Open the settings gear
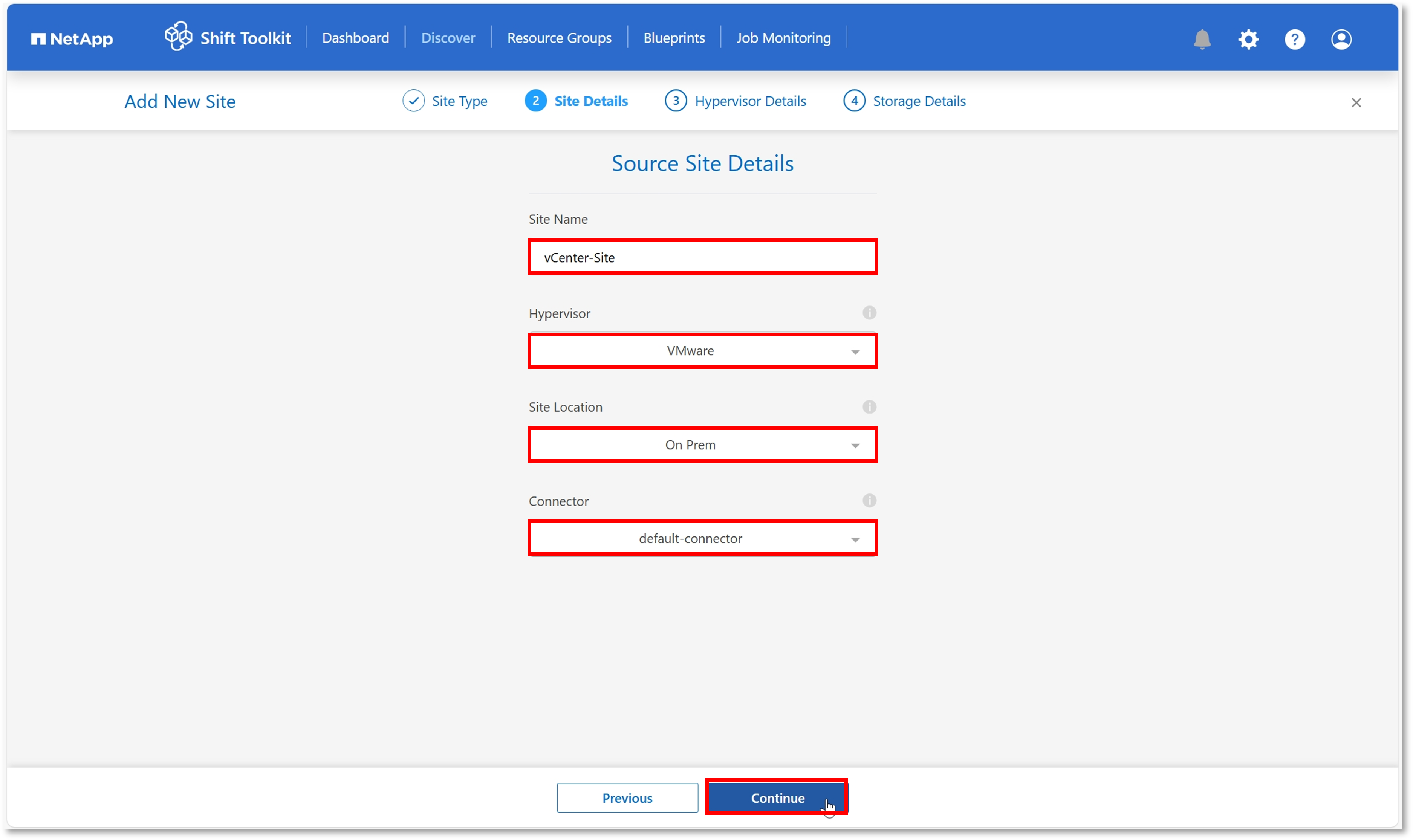 click(1248, 39)
